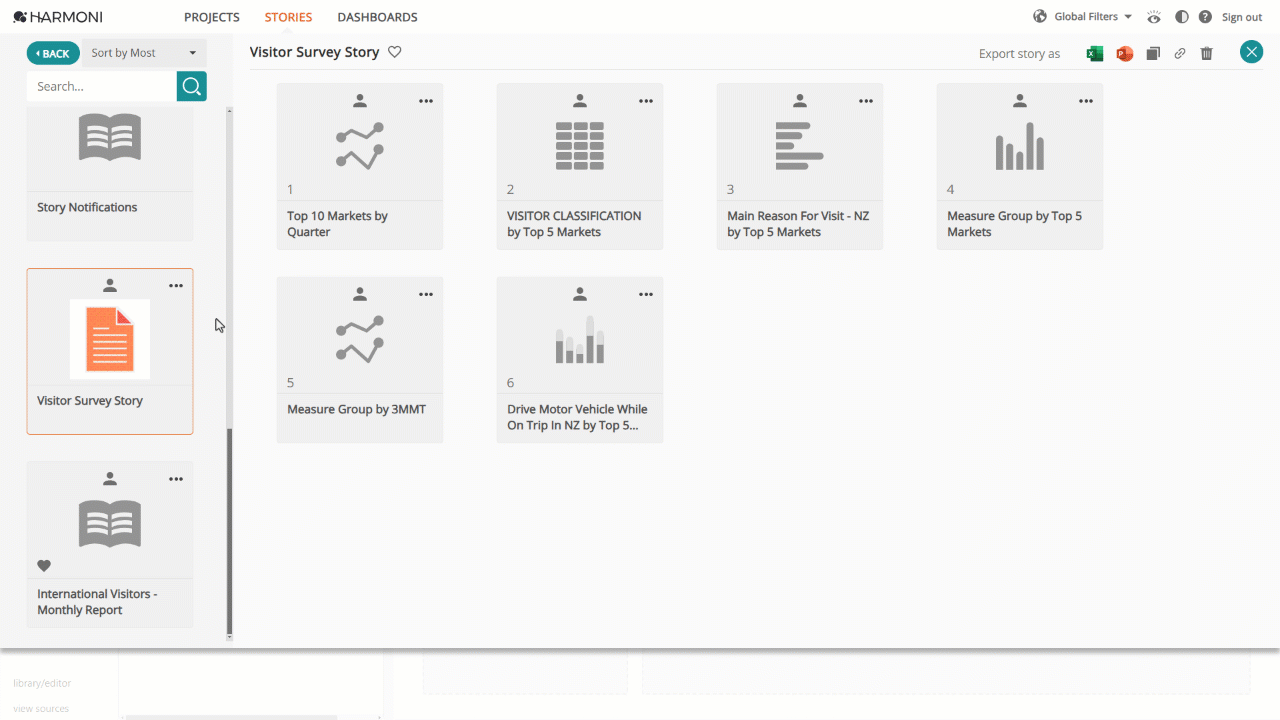The image size is (1280, 720).
Task: Toggle the eye visibility icon in header
Action: (1155, 17)
